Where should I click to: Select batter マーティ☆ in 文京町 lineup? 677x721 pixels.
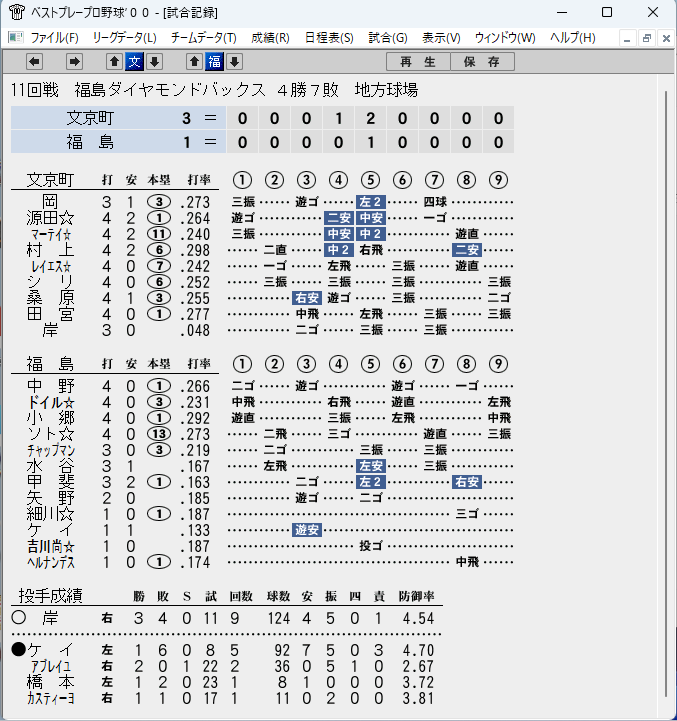tap(51, 234)
